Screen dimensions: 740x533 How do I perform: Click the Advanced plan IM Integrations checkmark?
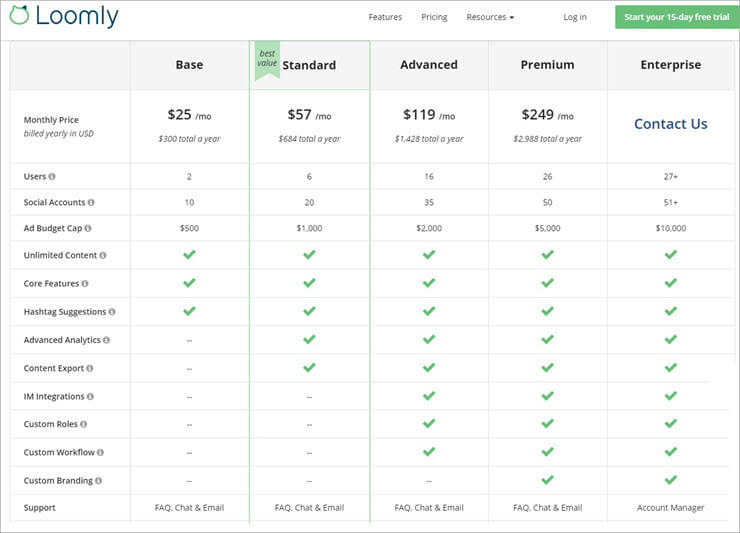tap(429, 396)
